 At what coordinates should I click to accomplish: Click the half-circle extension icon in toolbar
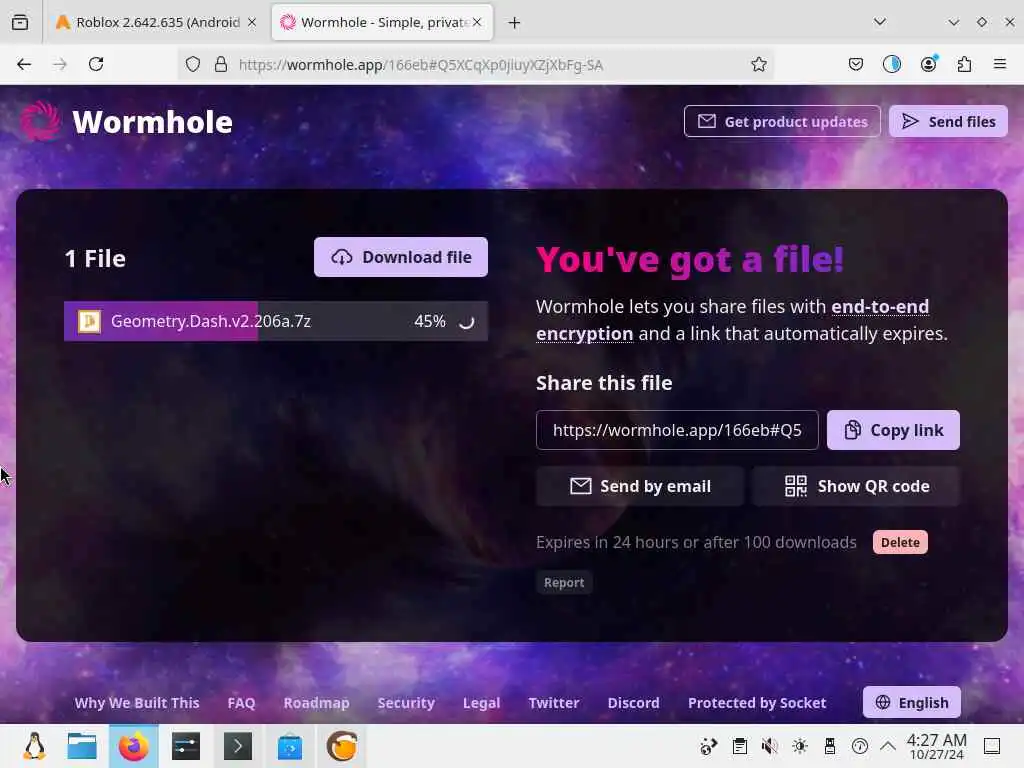pos(891,64)
